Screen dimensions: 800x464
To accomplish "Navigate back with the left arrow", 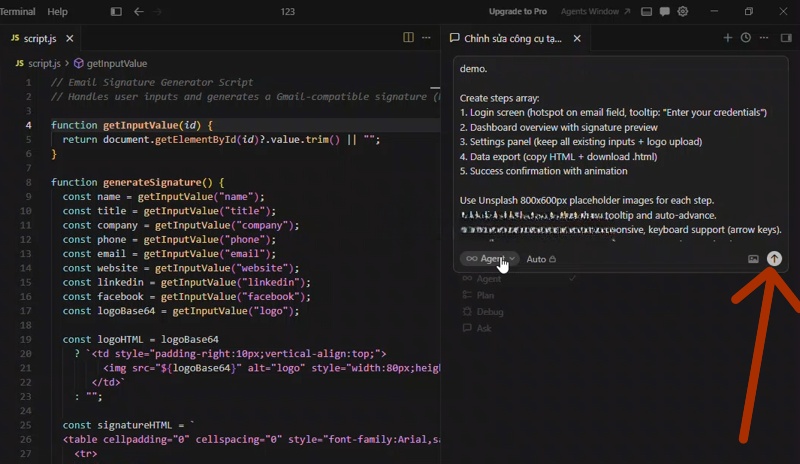I will (x=139, y=12).
